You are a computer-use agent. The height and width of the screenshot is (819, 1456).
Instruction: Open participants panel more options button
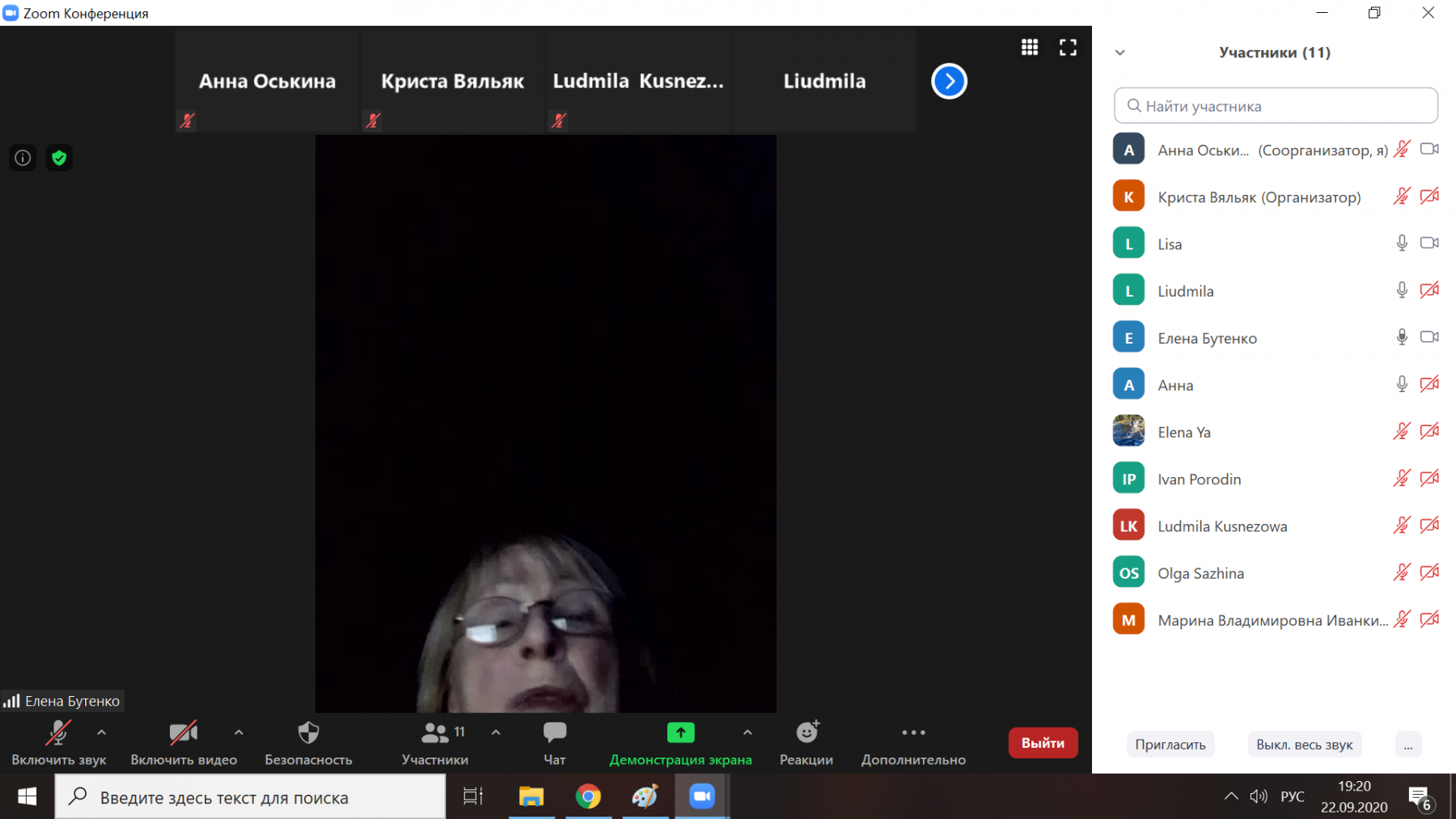point(1408,745)
